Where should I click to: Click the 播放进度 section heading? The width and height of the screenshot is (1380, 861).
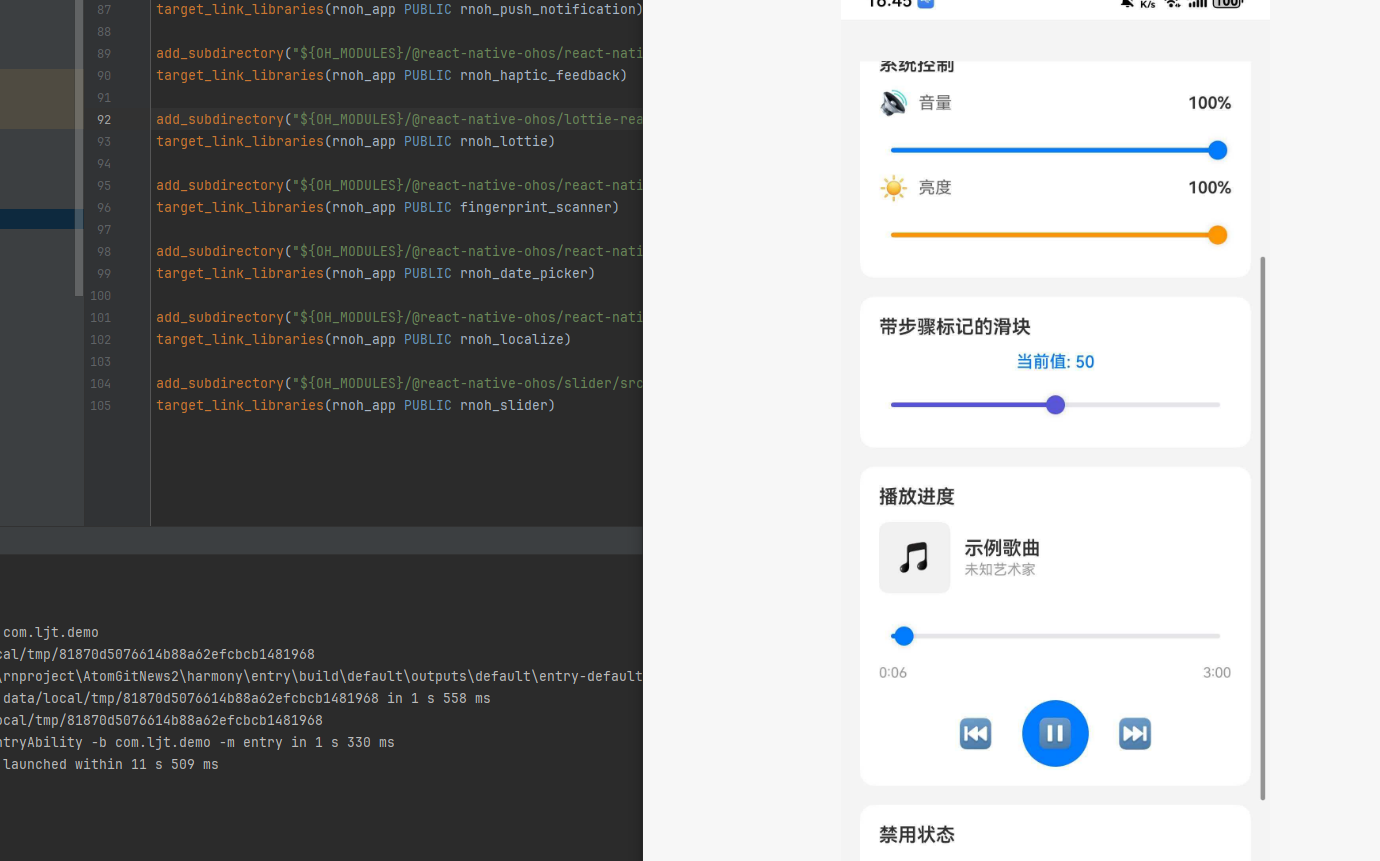point(916,496)
